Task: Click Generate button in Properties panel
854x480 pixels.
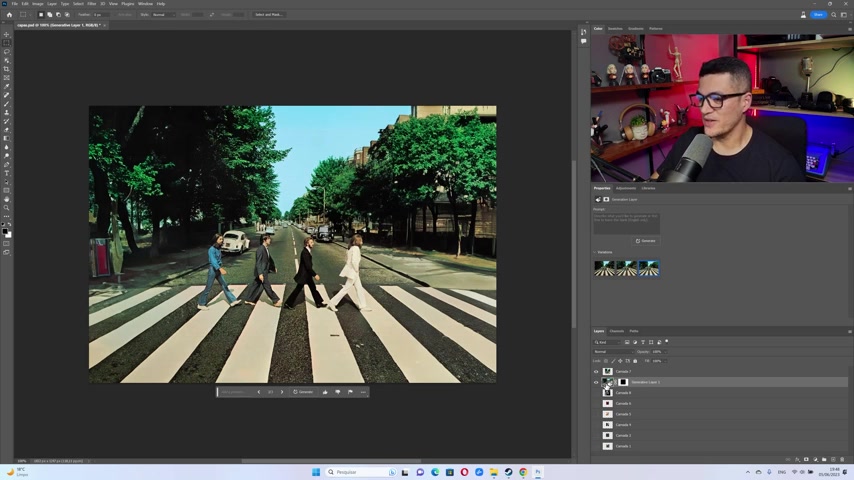Action: tap(645, 241)
